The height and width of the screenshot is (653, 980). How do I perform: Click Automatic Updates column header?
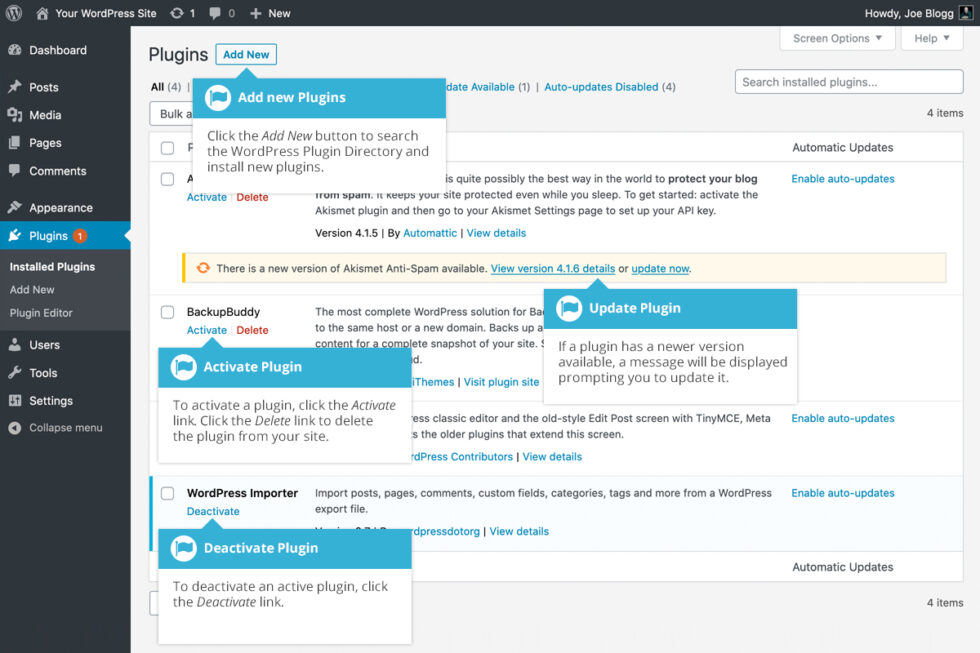pyautogui.click(x=842, y=147)
